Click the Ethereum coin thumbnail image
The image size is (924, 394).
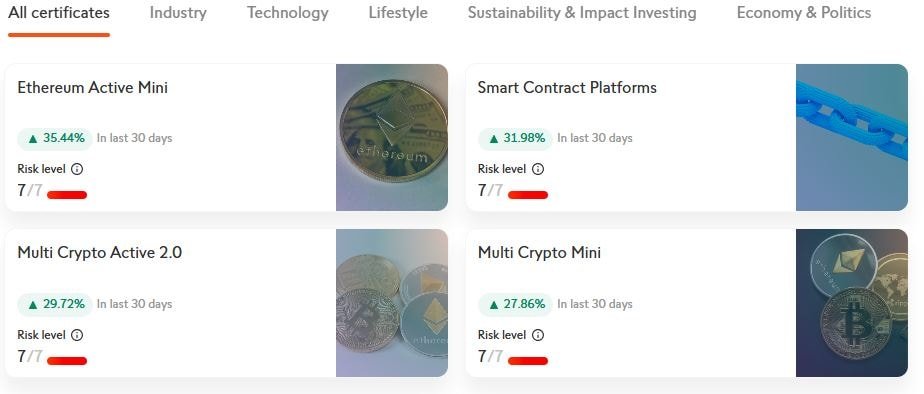pyautogui.click(x=392, y=137)
